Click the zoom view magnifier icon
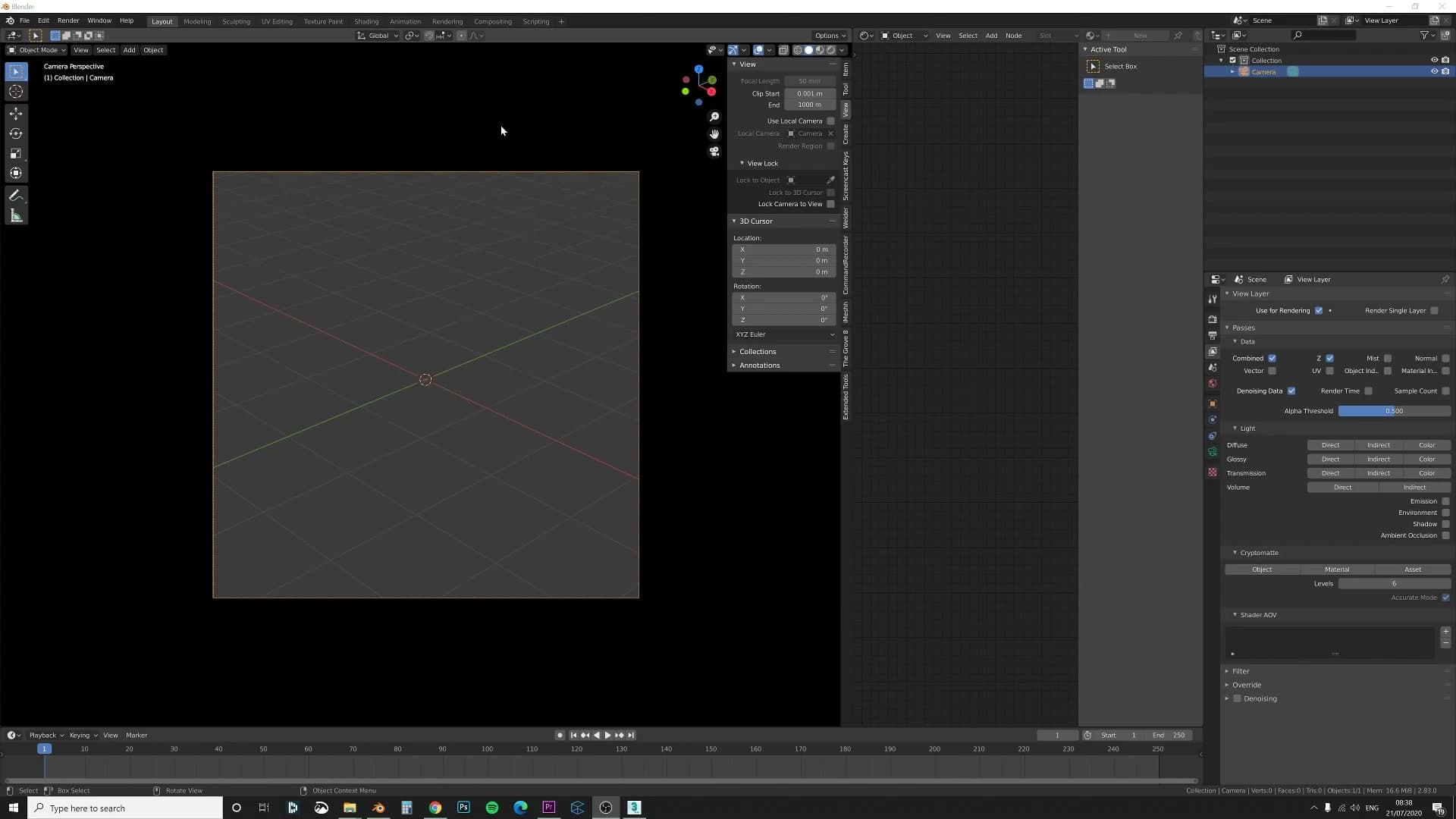The width and height of the screenshot is (1456, 819). click(x=714, y=117)
